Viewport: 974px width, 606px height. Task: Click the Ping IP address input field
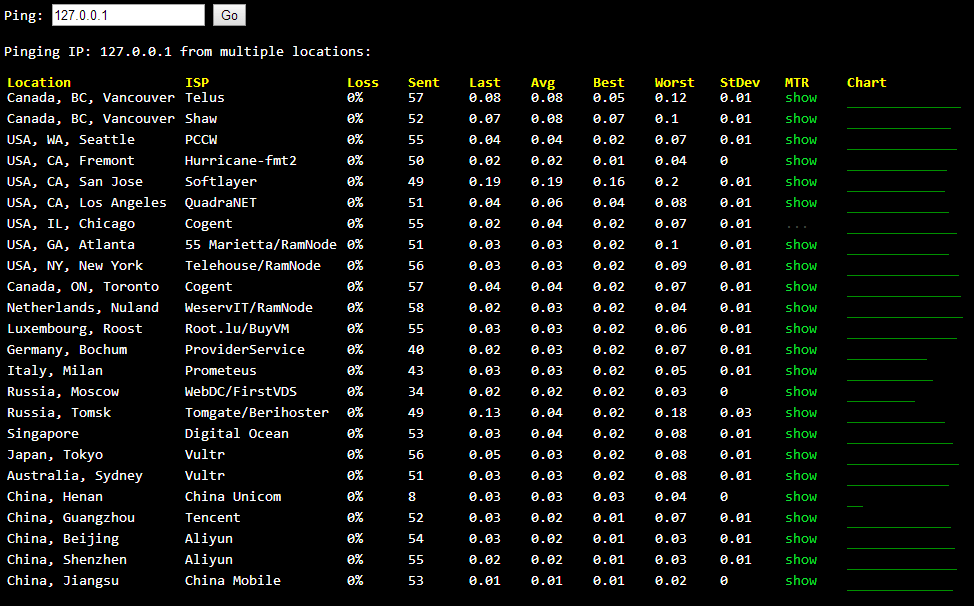click(128, 16)
